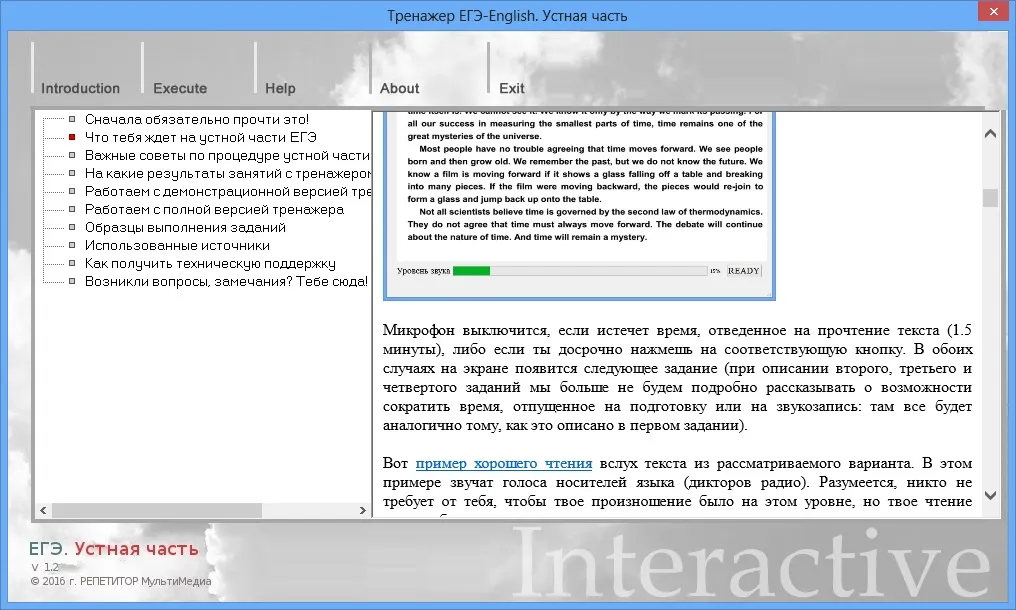Click bullet icon beside 'Как получить техническую поддержку'
Image resolution: width=1016 pixels, height=610 pixels.
[72, 263]
